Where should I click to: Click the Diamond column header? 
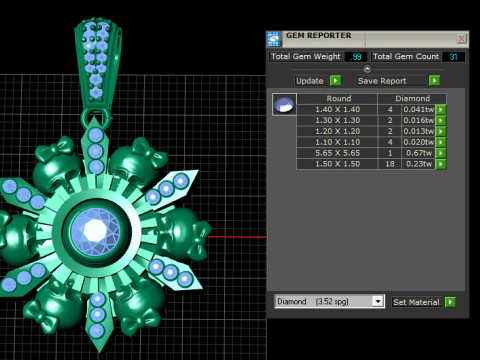[412, 99]
